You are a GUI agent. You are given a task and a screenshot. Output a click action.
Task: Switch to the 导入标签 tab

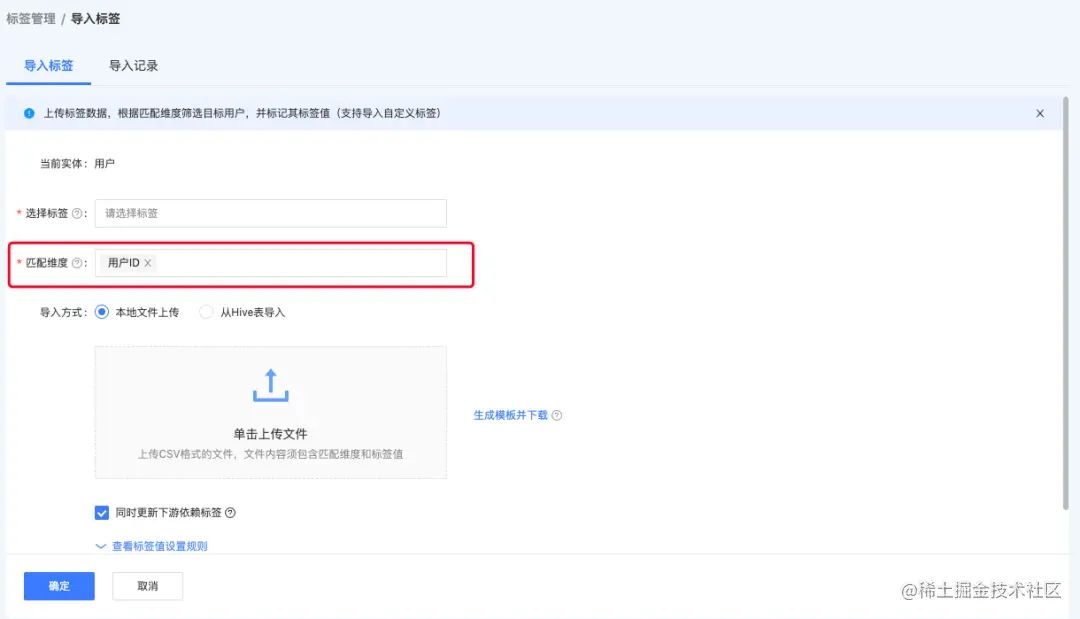coord(48,65)
